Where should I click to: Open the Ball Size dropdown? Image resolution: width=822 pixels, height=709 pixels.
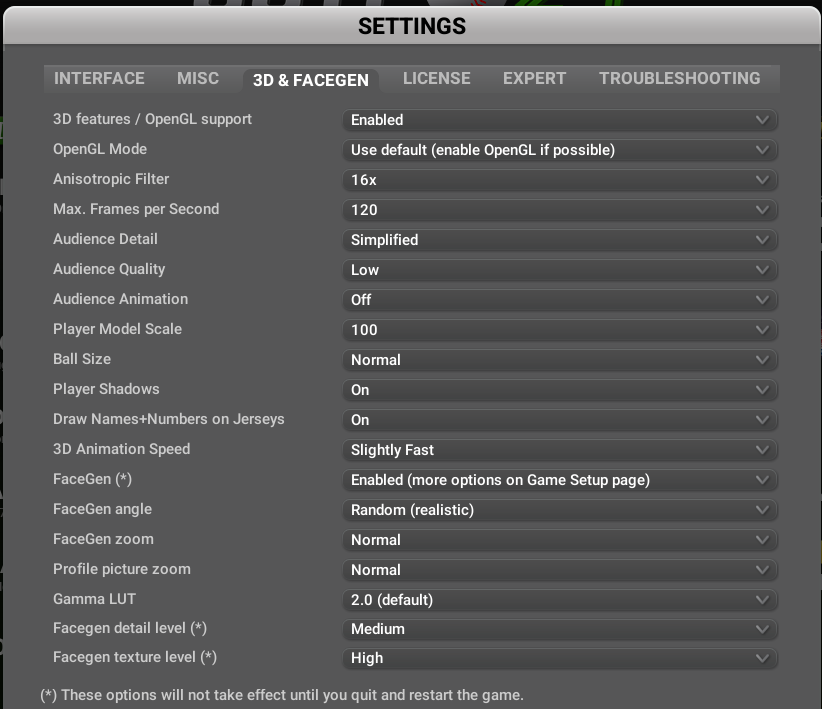(560, 360)
